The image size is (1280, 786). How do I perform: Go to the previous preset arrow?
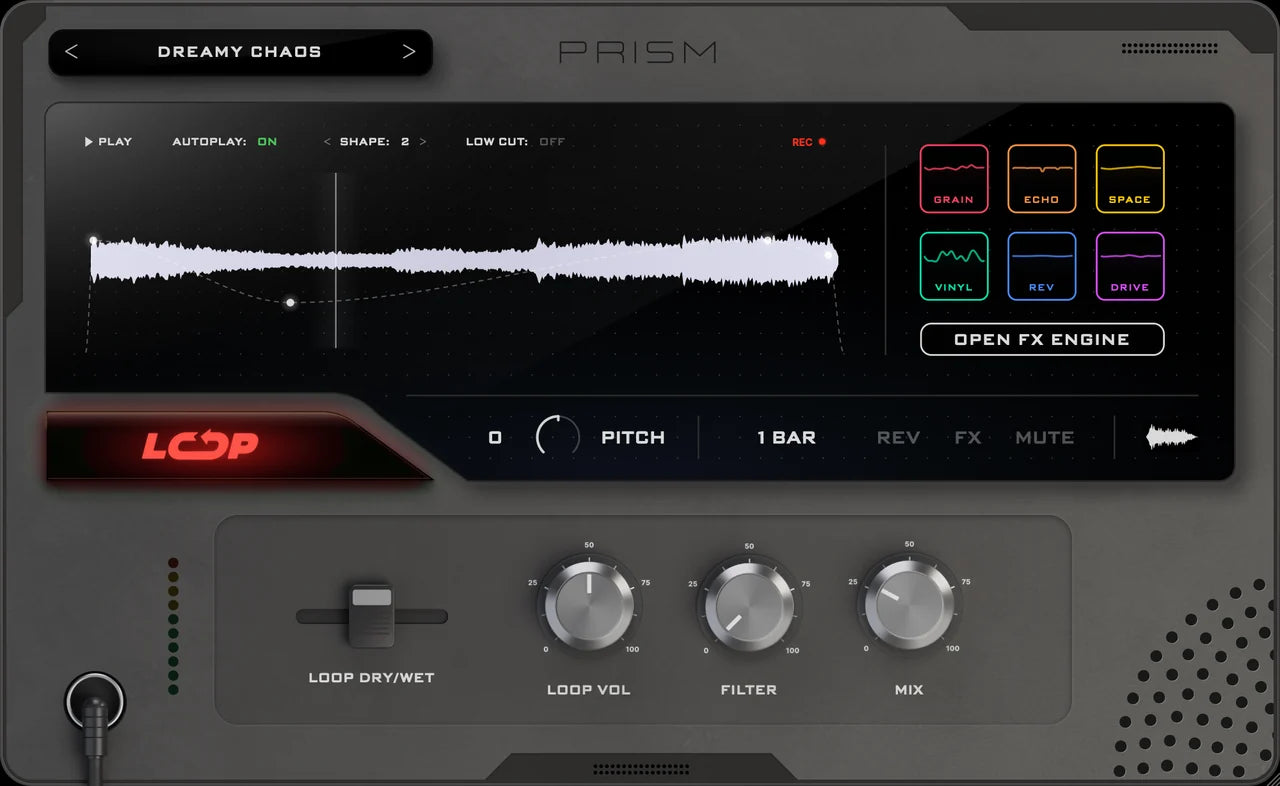(x=71, y=52)
